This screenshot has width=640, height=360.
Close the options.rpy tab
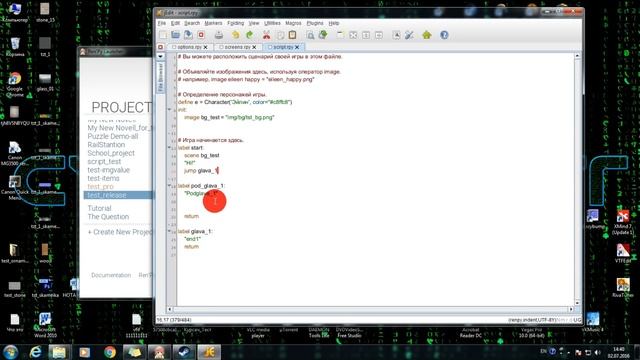(206, 47)
